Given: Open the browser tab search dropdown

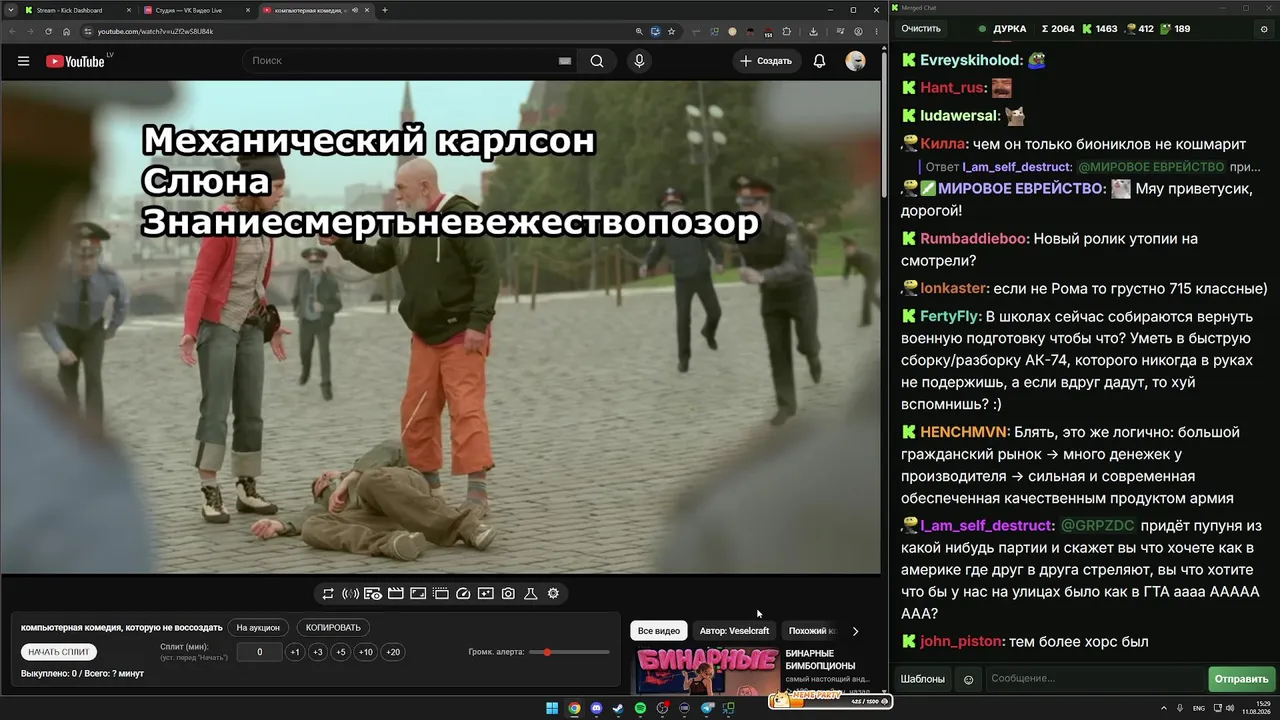Looking at the screenshot, I should (x=12, y=10).
